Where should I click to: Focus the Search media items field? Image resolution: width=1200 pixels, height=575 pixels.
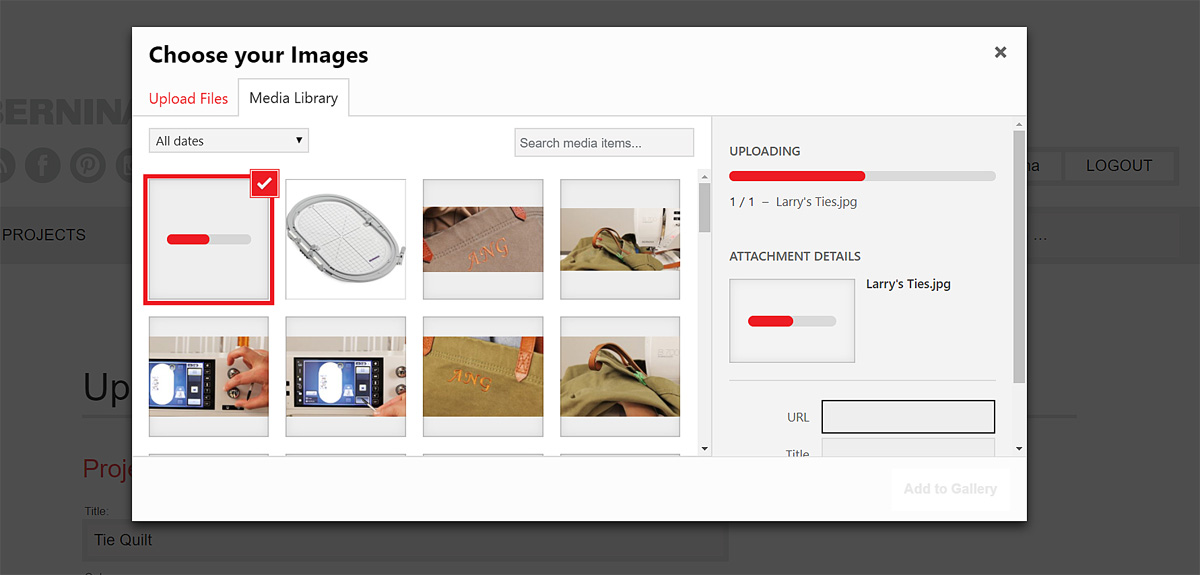604,143
